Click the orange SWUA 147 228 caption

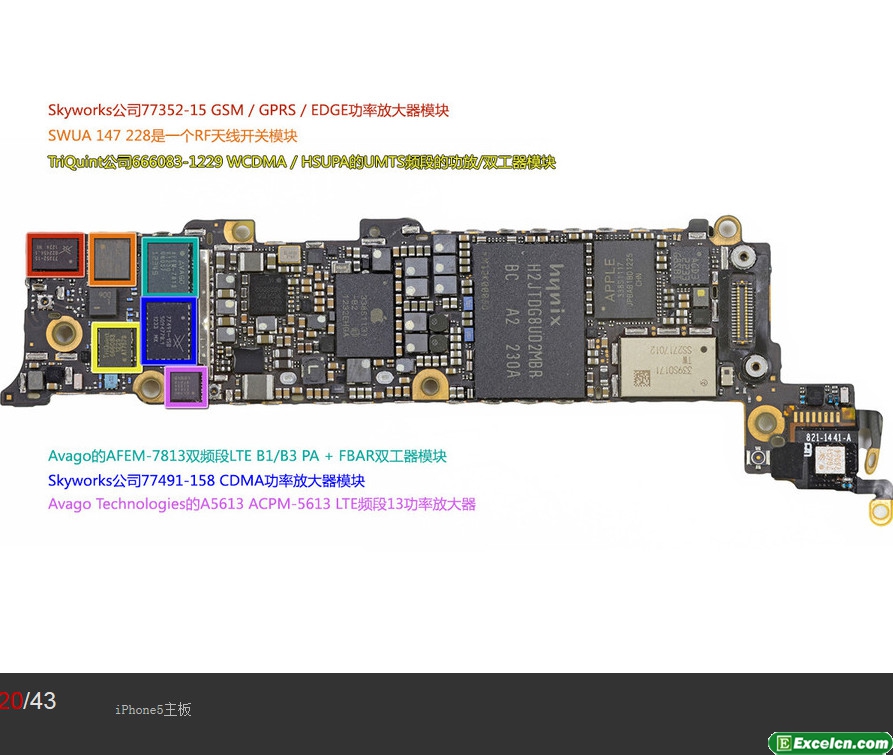coord(172,136)
